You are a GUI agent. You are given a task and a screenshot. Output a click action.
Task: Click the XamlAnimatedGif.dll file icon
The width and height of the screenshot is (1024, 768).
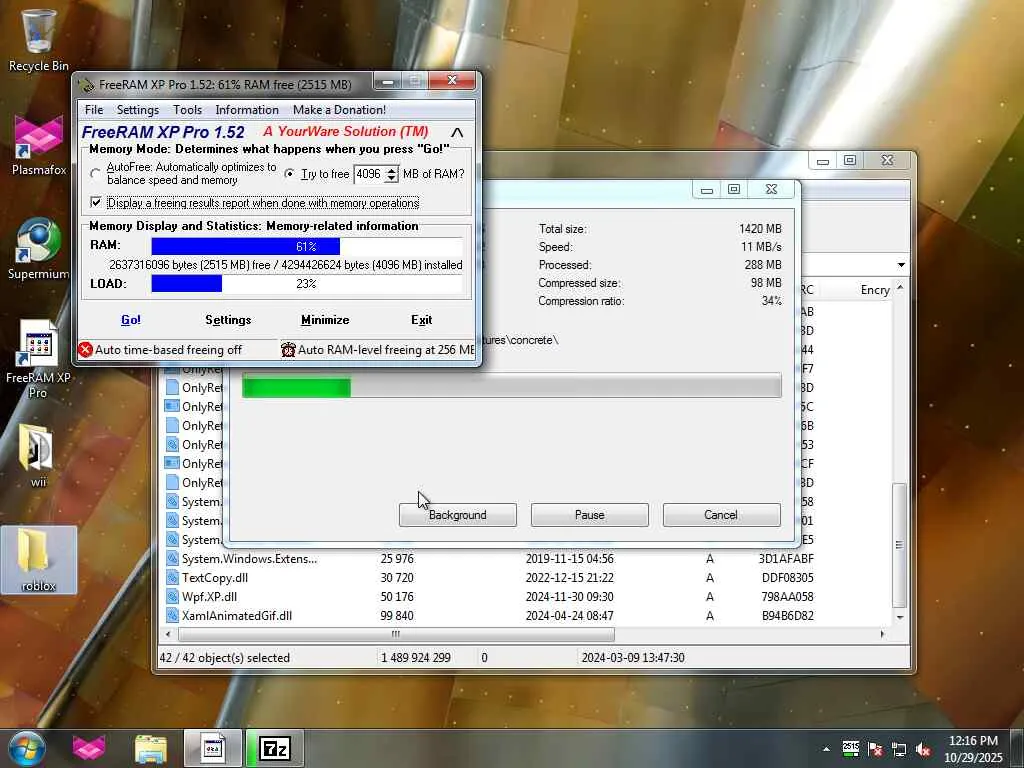pos(172,615)
